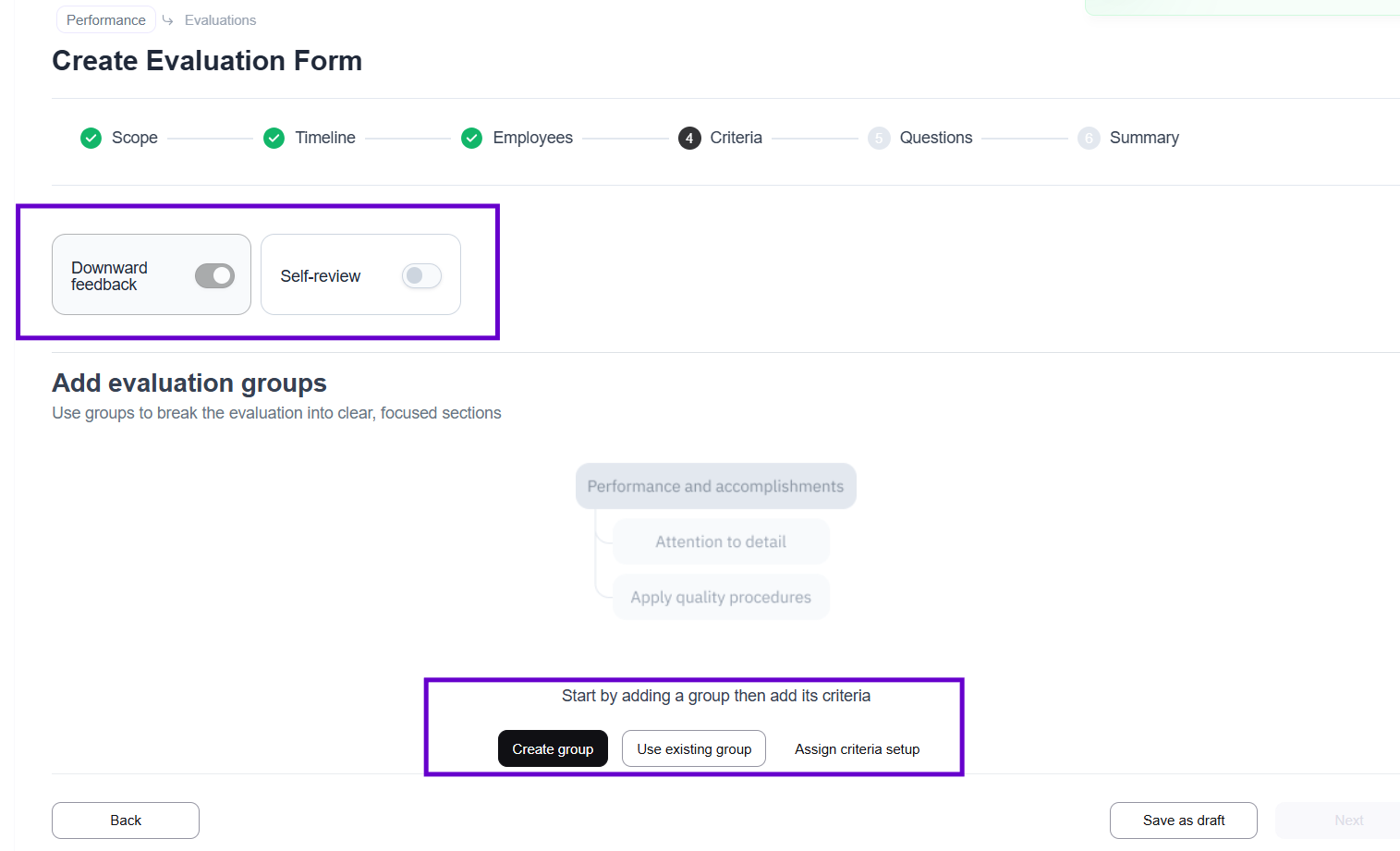Click the Questions step number 5 icon
This screenshot has width=1400, height=851.
tap(879, 138)
